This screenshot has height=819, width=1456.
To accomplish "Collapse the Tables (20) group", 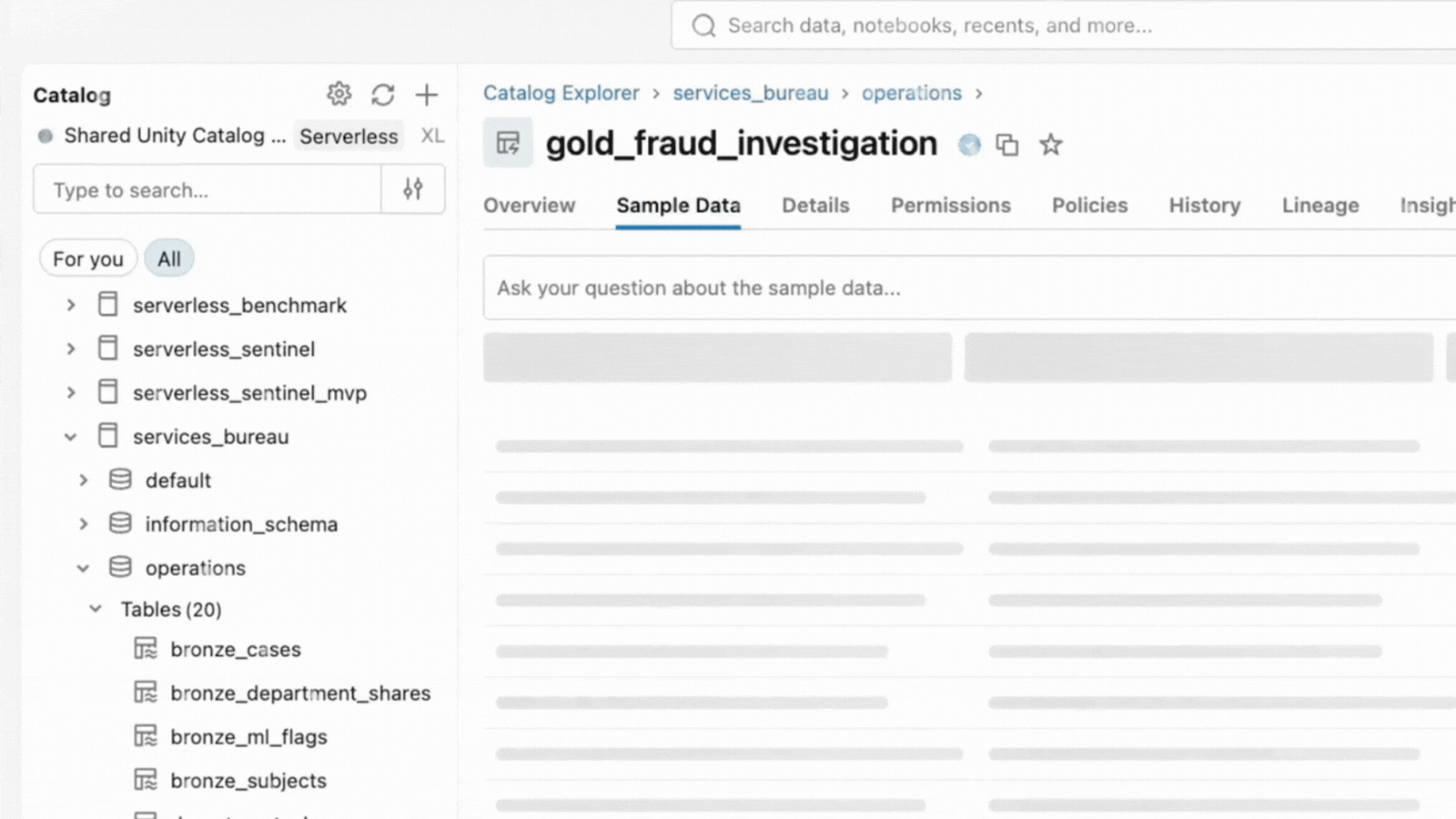I will coord(96,610).
